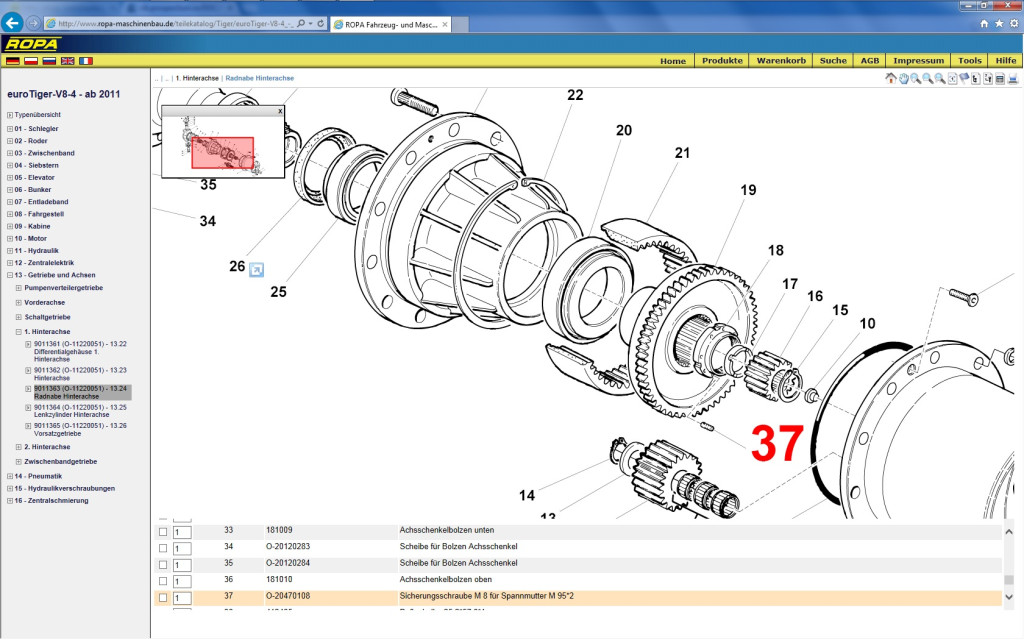The image size is (1024, 640).
Task: Click the browser forward arrow
Action: point(33,23)
